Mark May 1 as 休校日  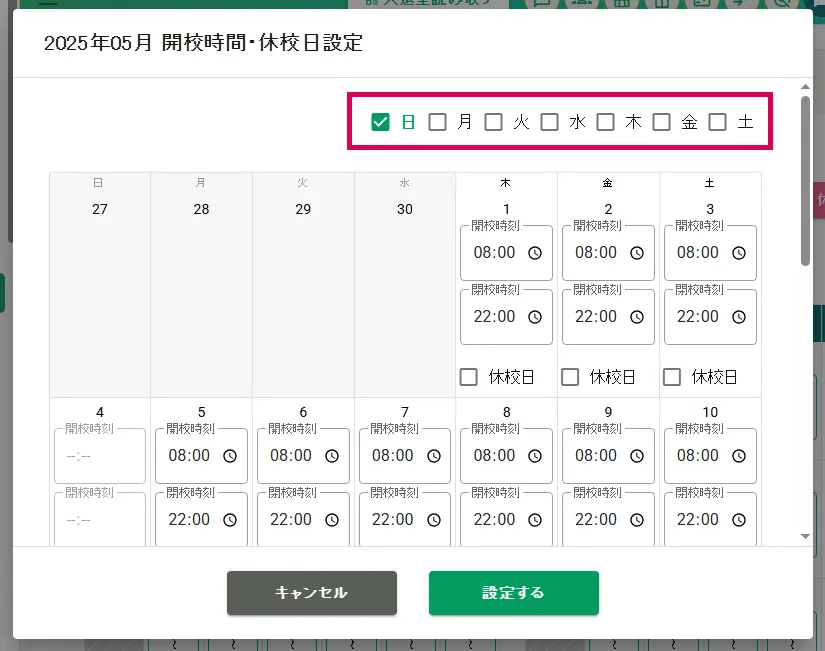(469, 377)
